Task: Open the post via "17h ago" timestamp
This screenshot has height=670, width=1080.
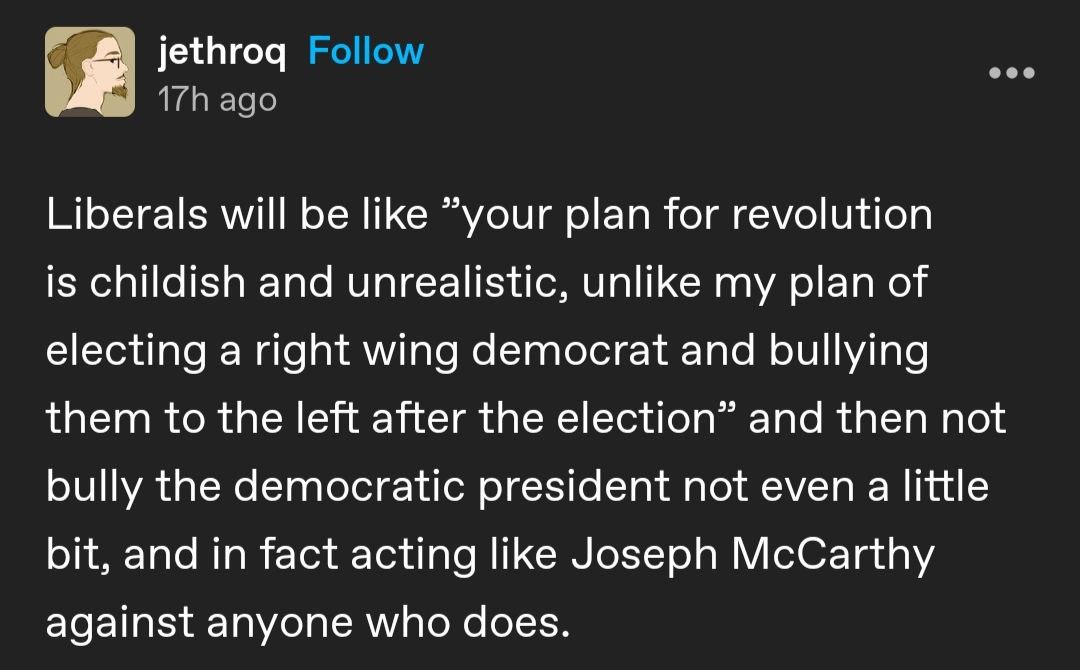Action: [x=217, y=99]
